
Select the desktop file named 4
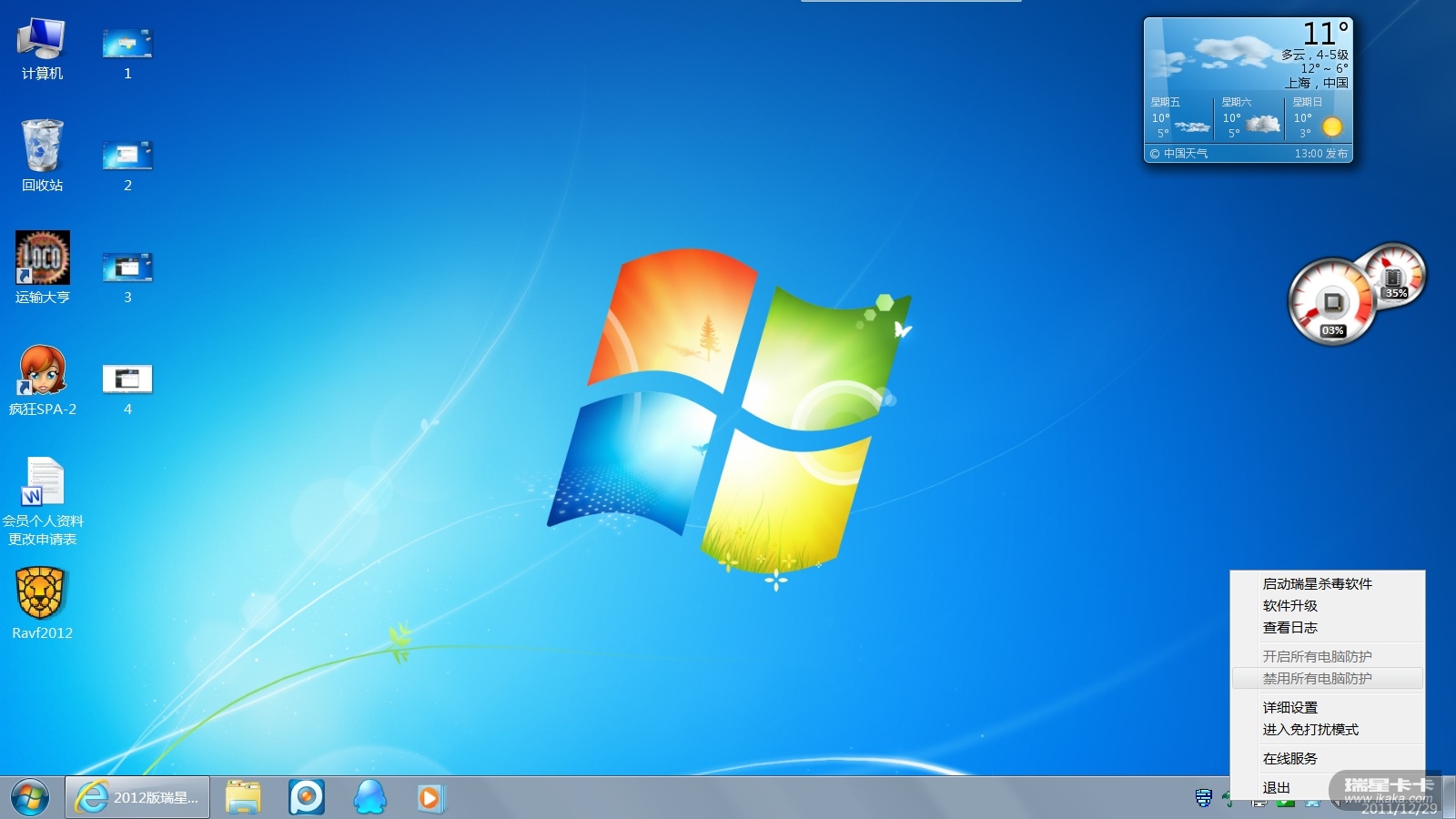127,389
